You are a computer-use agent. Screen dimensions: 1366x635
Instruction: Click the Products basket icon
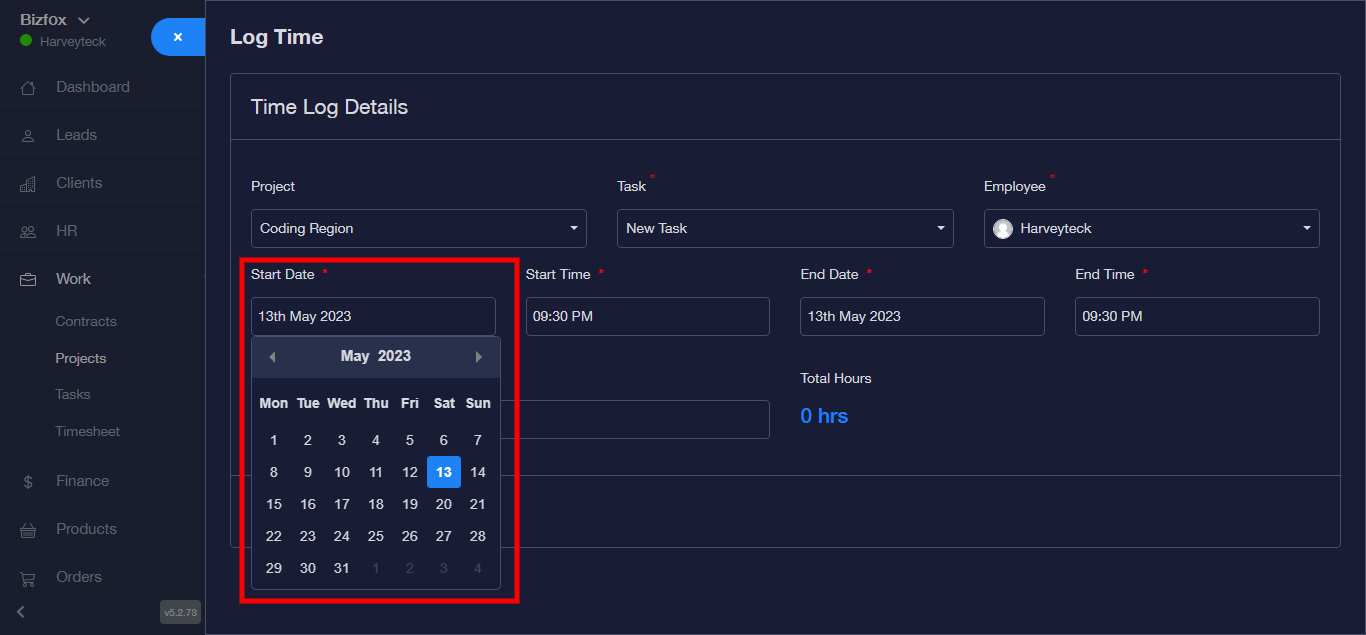[x=28, y=530]
